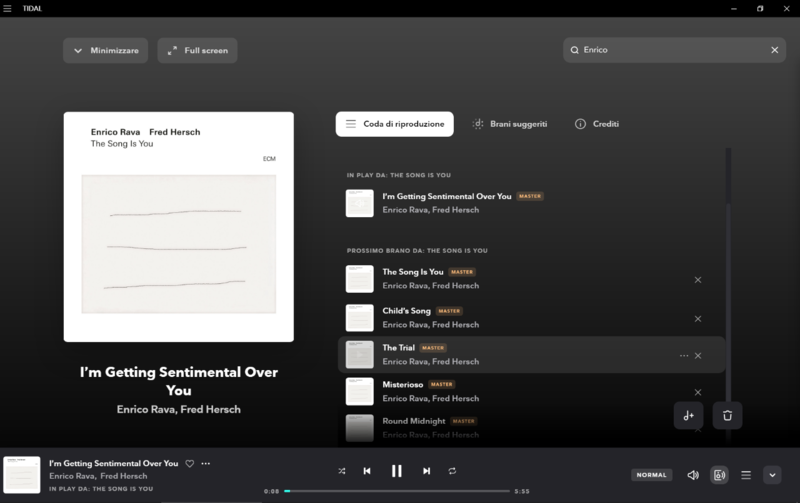Go back to previous track
800x503 pixels.
coord(367,471)
